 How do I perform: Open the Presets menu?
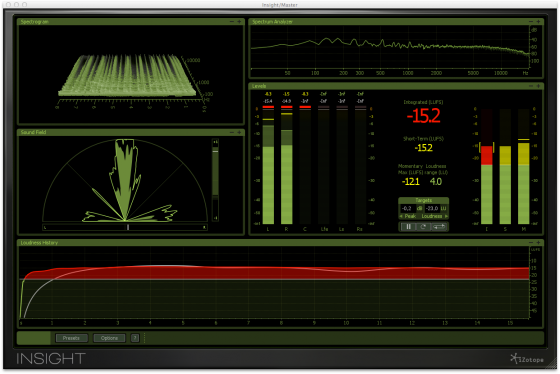tap(71, 338)
